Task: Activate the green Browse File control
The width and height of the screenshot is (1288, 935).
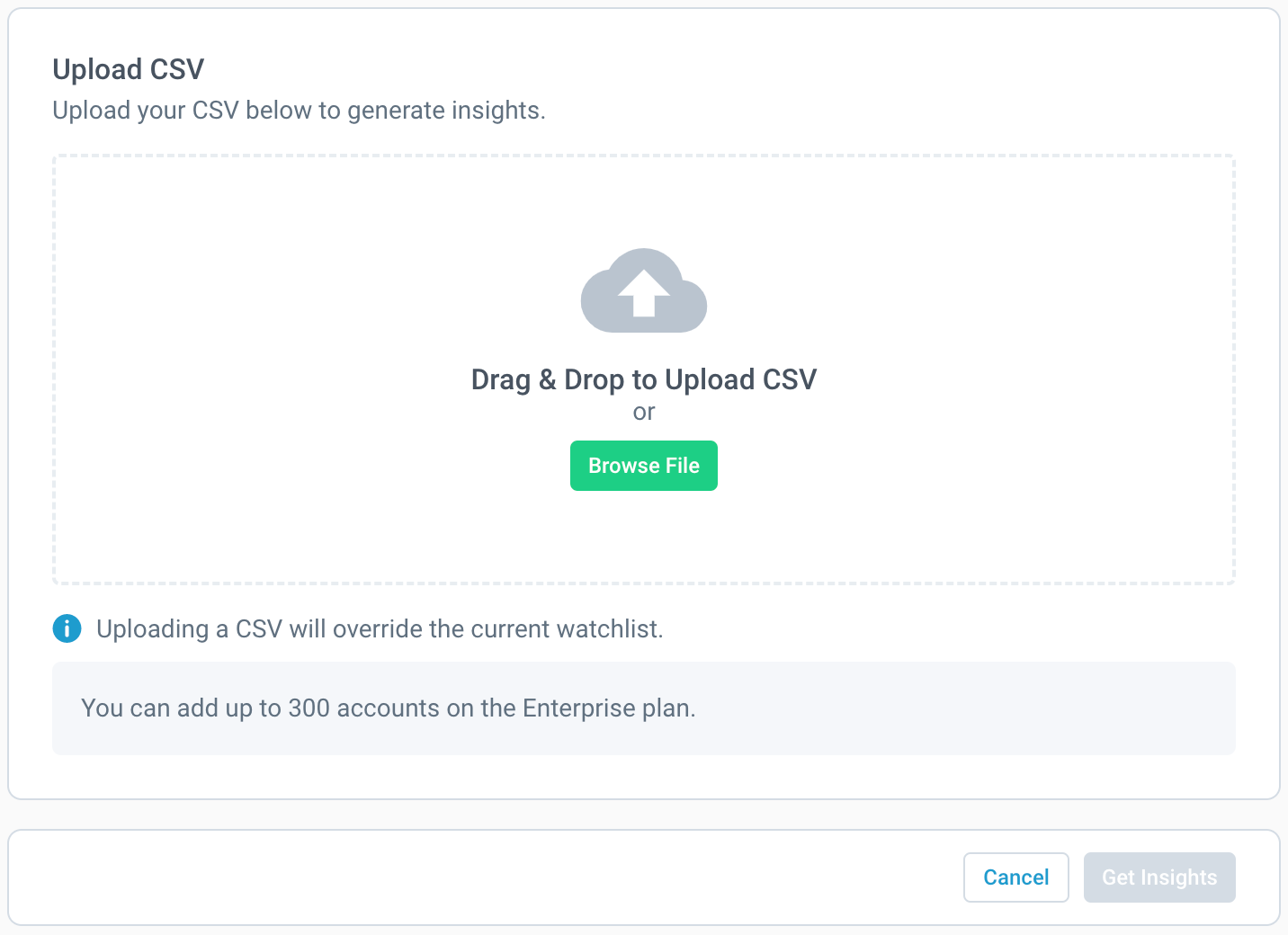Action: click(643, 466)
